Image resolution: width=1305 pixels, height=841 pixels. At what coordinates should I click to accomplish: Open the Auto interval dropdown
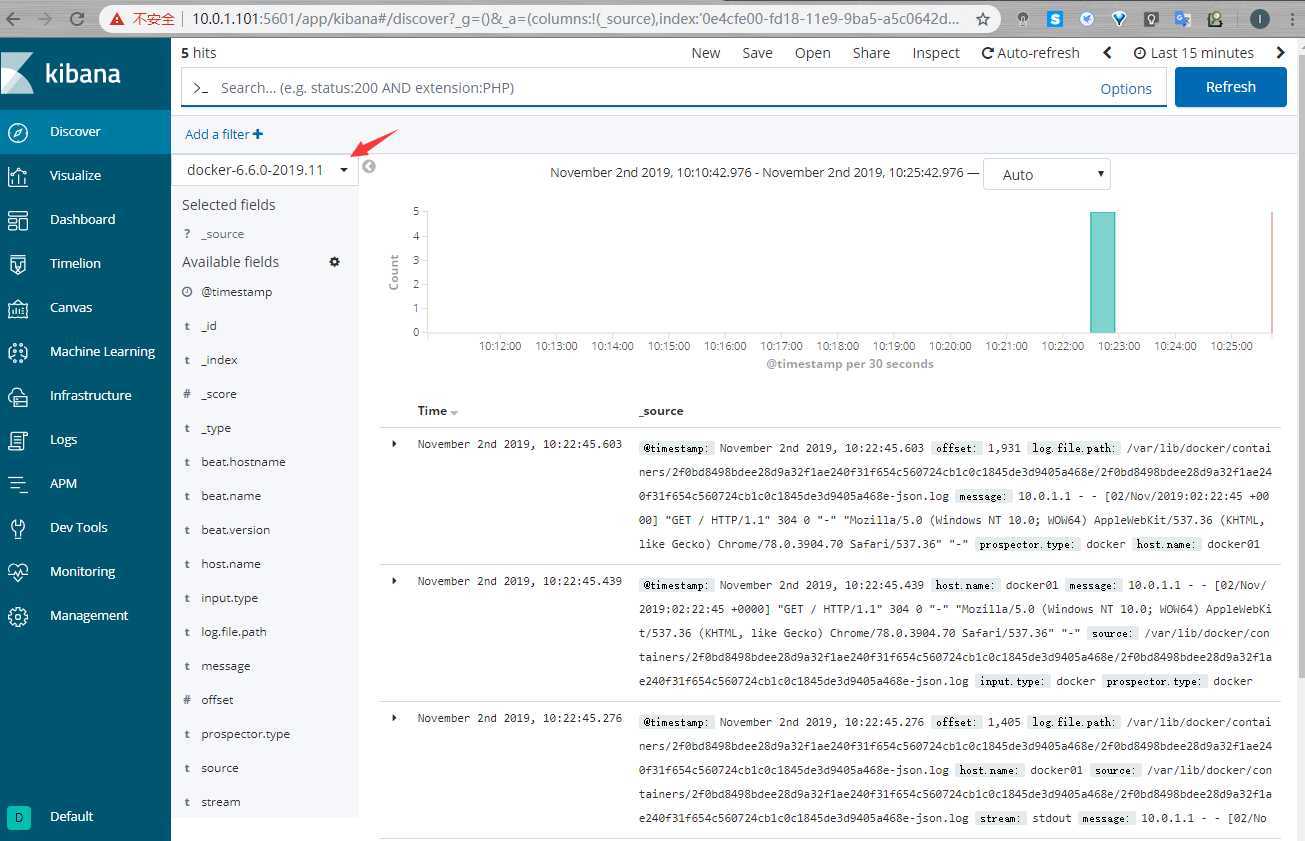[1047, 174]
